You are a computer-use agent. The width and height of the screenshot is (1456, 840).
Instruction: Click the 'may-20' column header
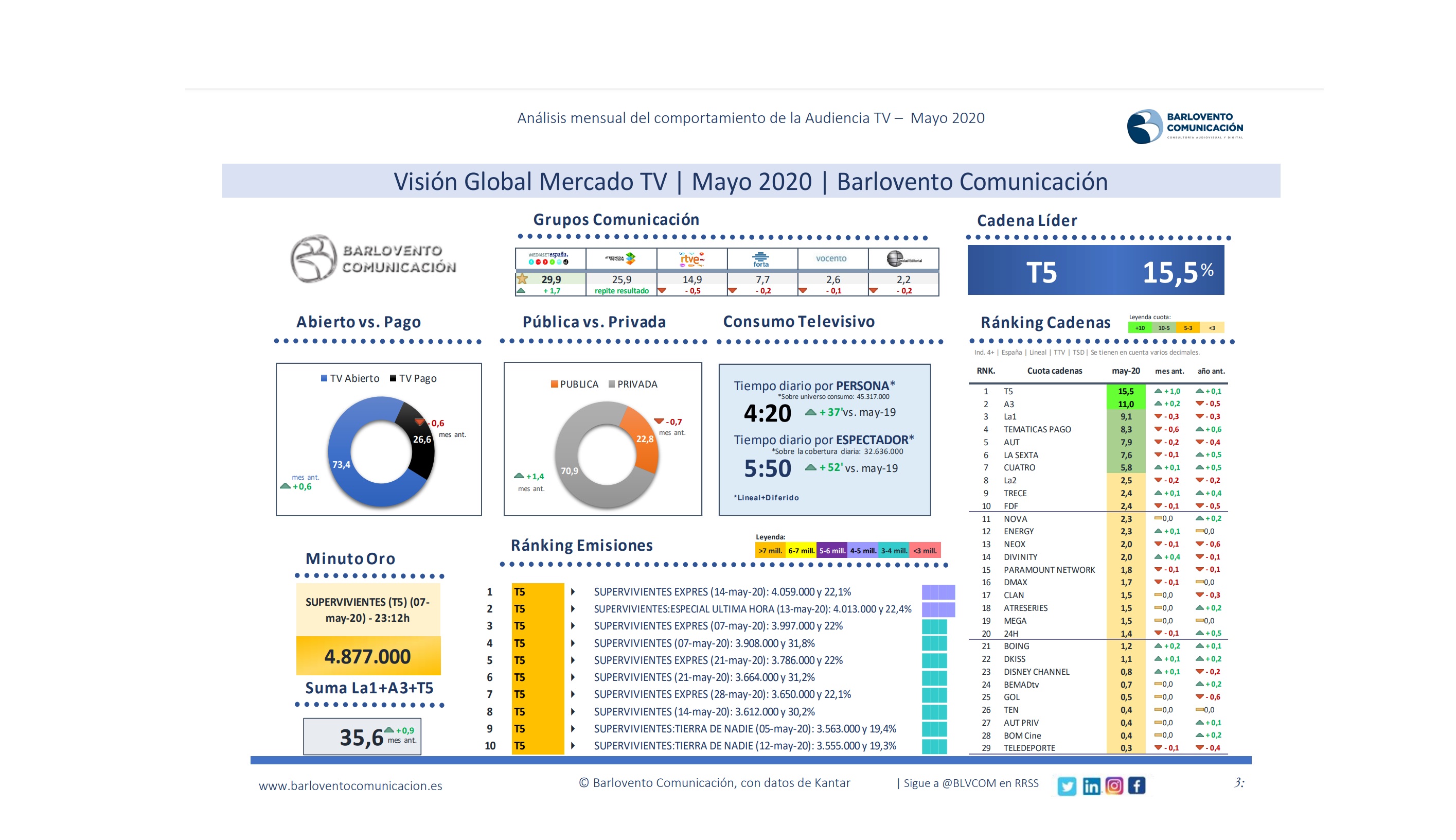pyautogui.click(x=1126, y=371)
